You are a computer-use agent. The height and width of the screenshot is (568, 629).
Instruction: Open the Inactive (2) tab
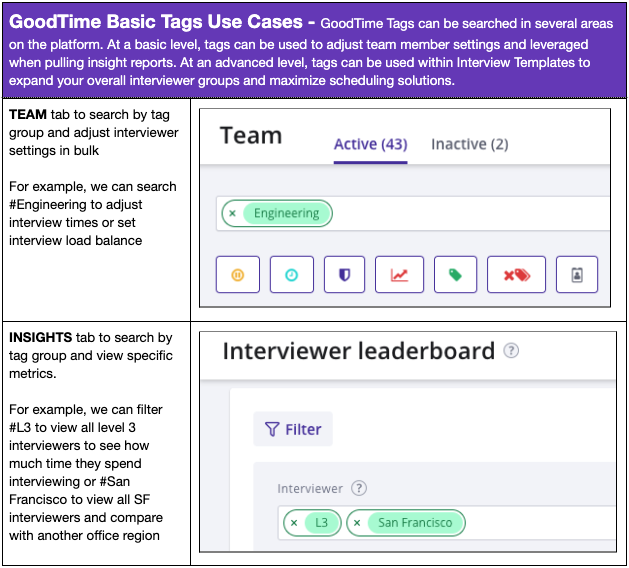coord(469,144)
